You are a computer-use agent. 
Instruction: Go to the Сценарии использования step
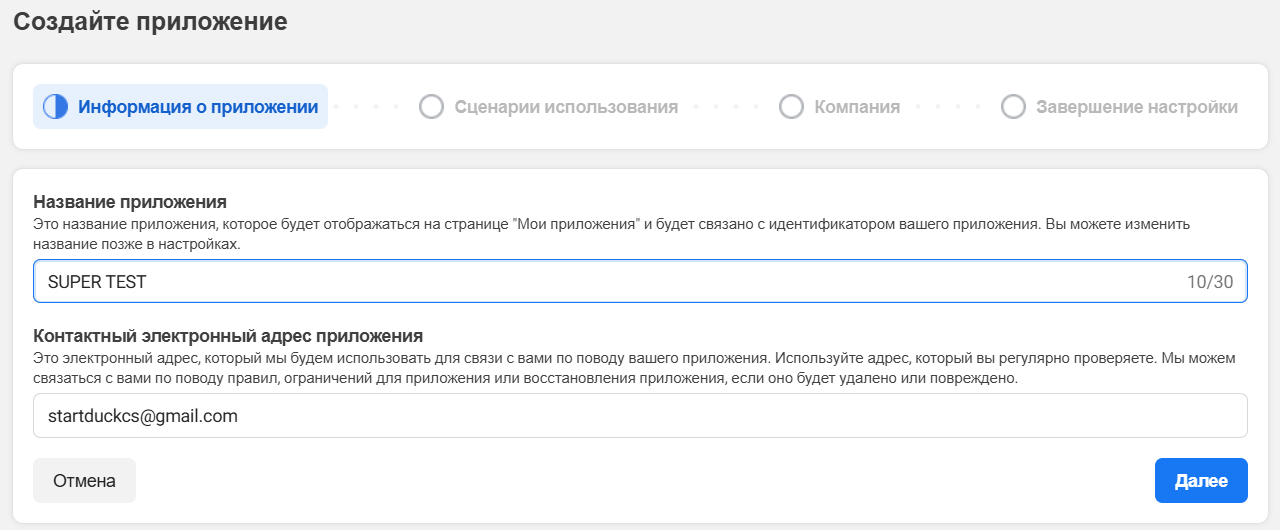click(x=549, y=107)
